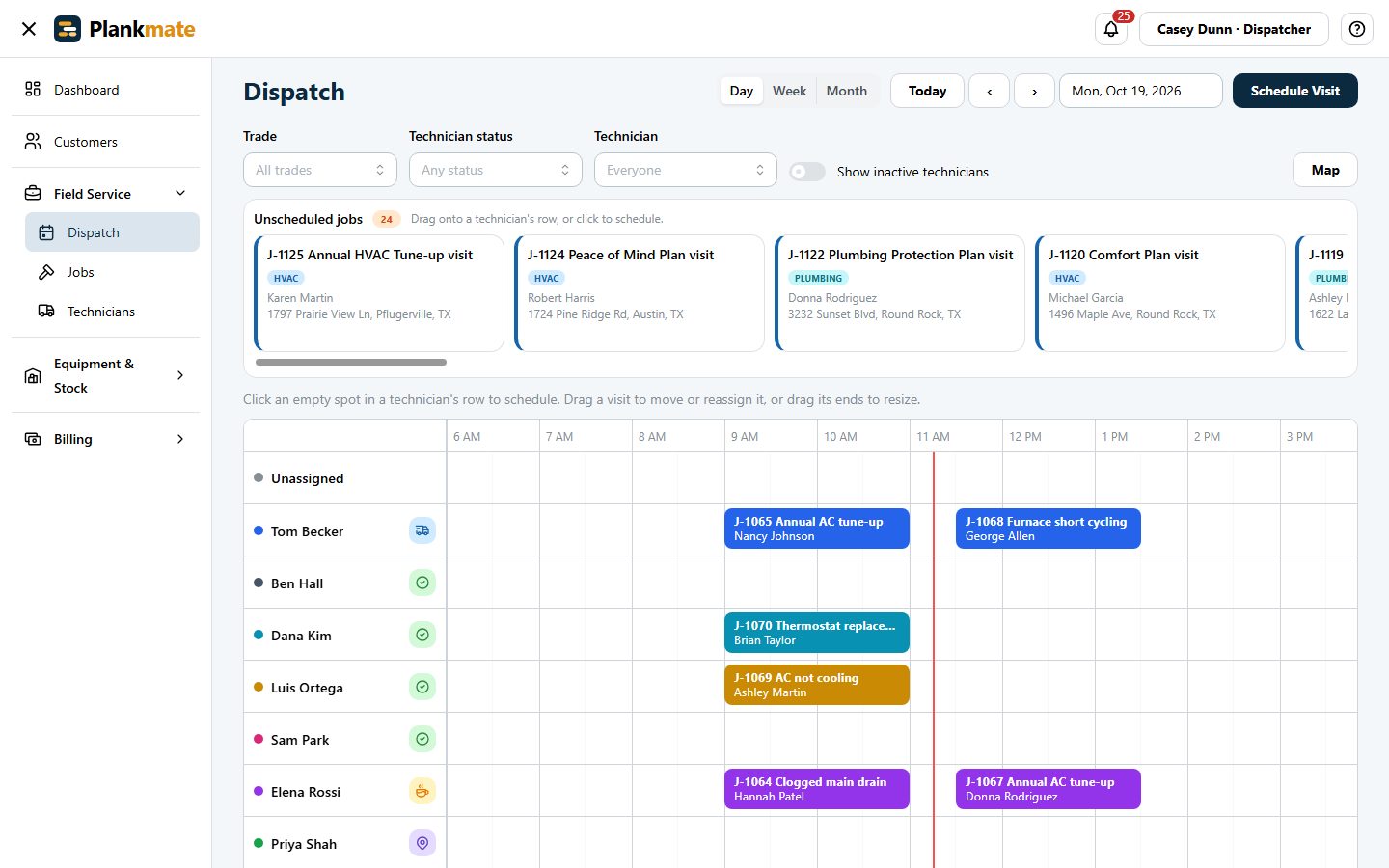The width and height of the screenshot is (1389, 868).
Task: Click Dana Kim's available status icon
Action: coord(422,635)
